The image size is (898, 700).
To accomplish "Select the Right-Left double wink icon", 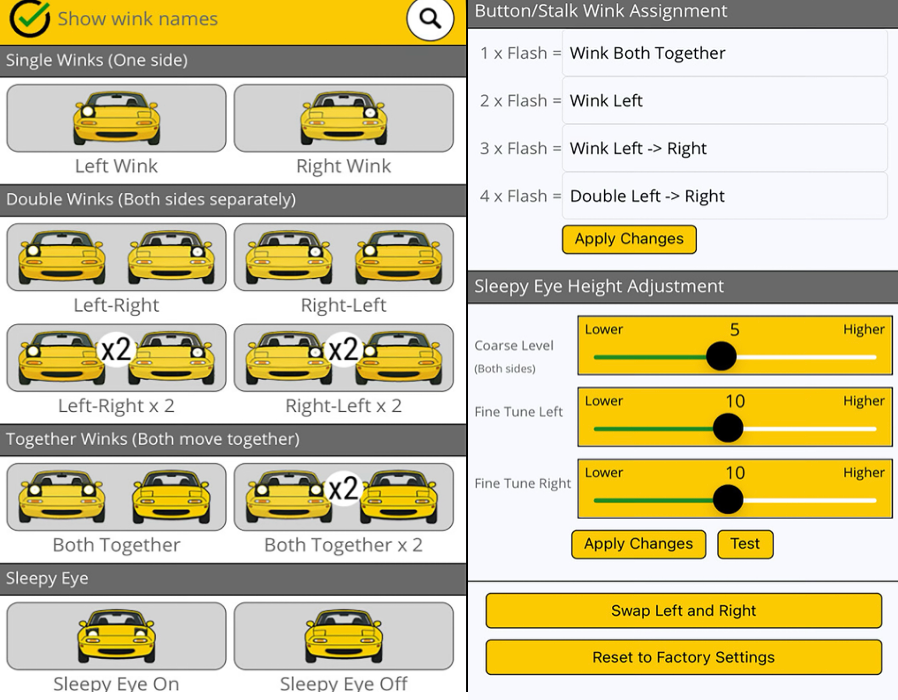I will (343, 257).
